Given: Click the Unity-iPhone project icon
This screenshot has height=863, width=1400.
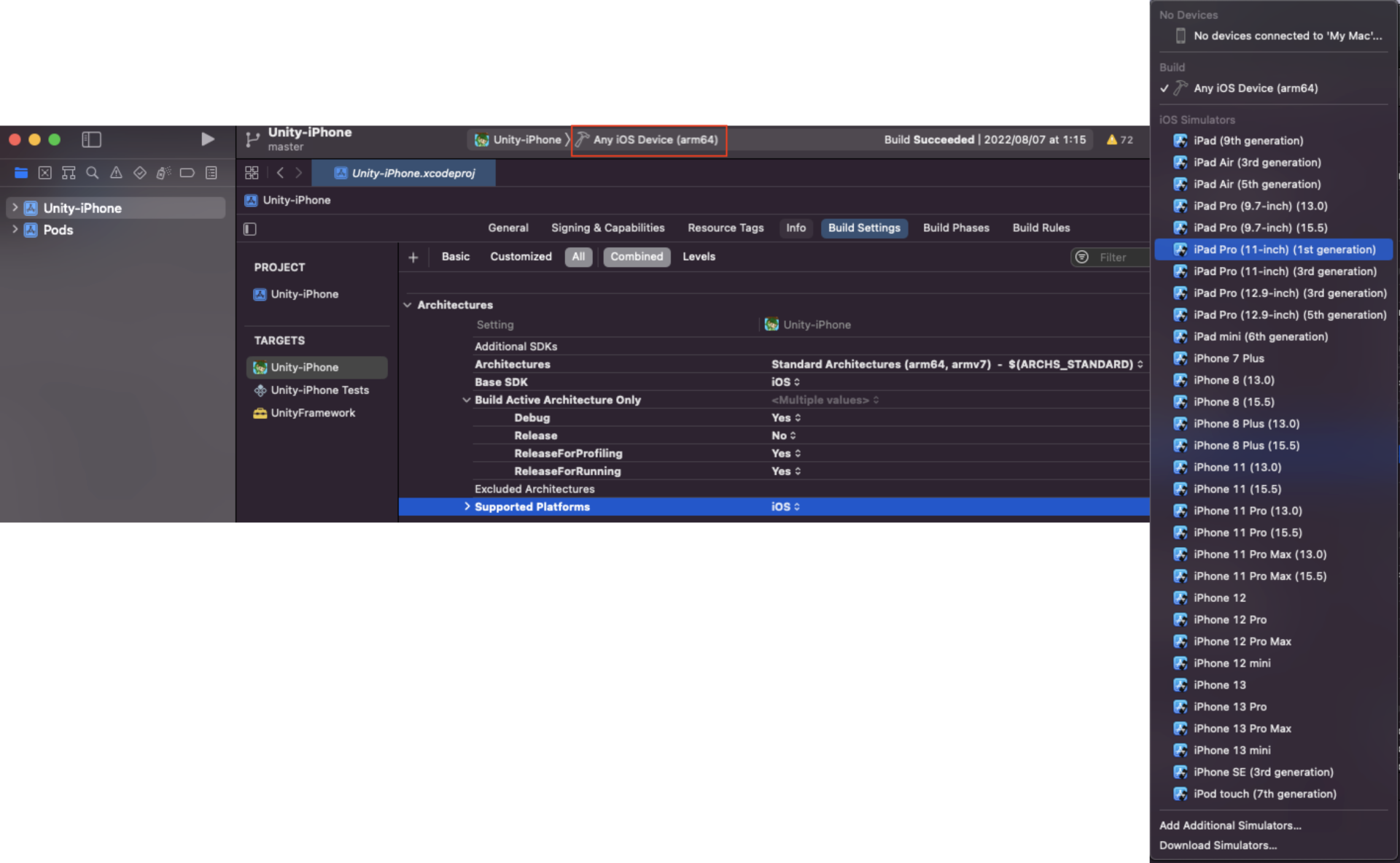Looking at the screenshot, I should [x=30, y=207].
